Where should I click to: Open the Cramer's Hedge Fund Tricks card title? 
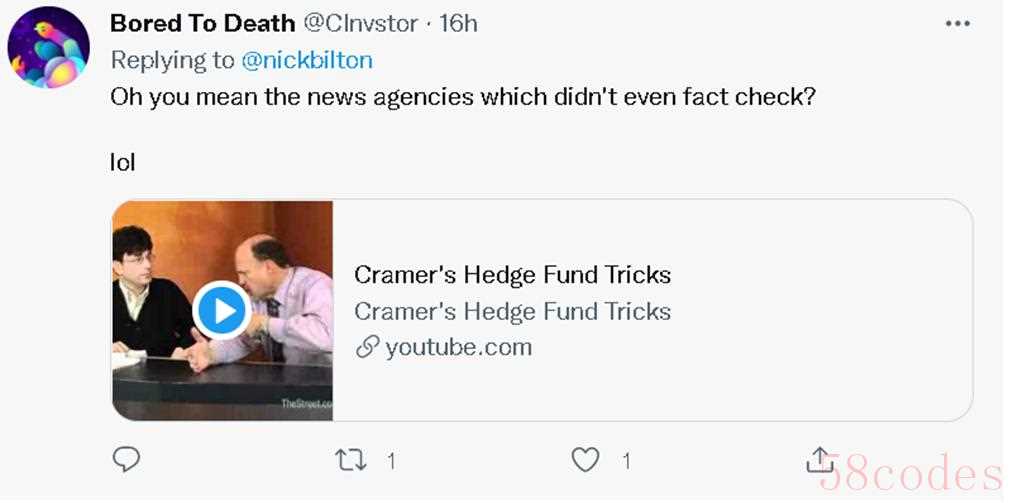tap(512, 275)
